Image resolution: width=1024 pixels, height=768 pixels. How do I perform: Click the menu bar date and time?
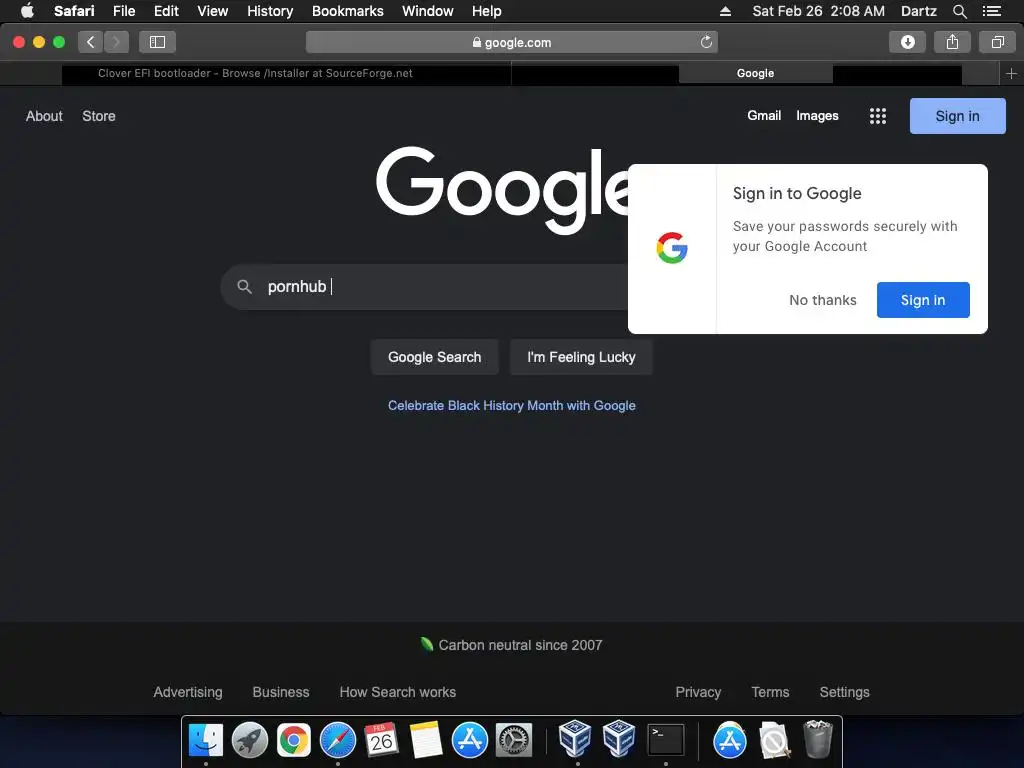point(818,11)
